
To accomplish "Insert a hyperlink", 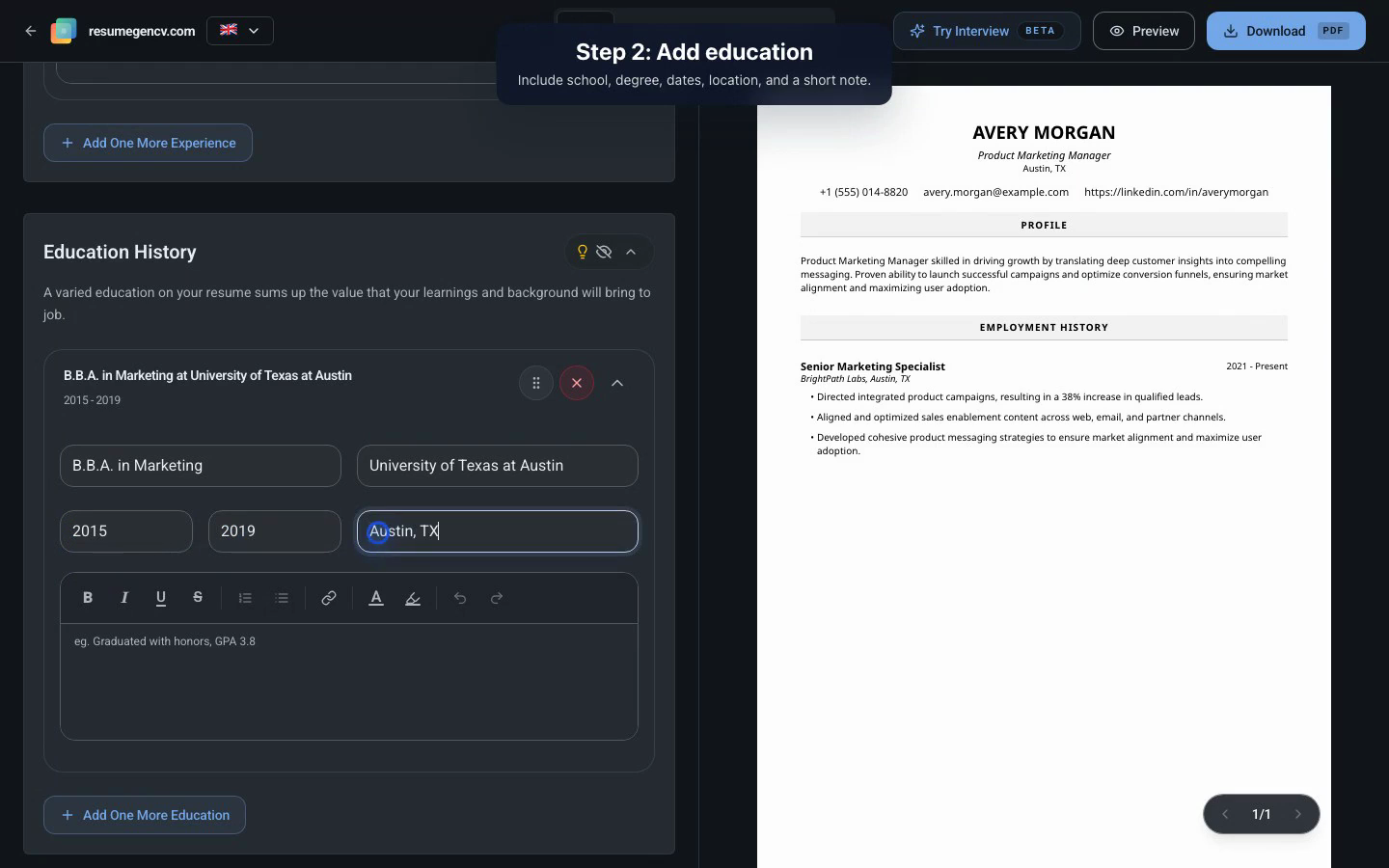I will coord(329,598).
